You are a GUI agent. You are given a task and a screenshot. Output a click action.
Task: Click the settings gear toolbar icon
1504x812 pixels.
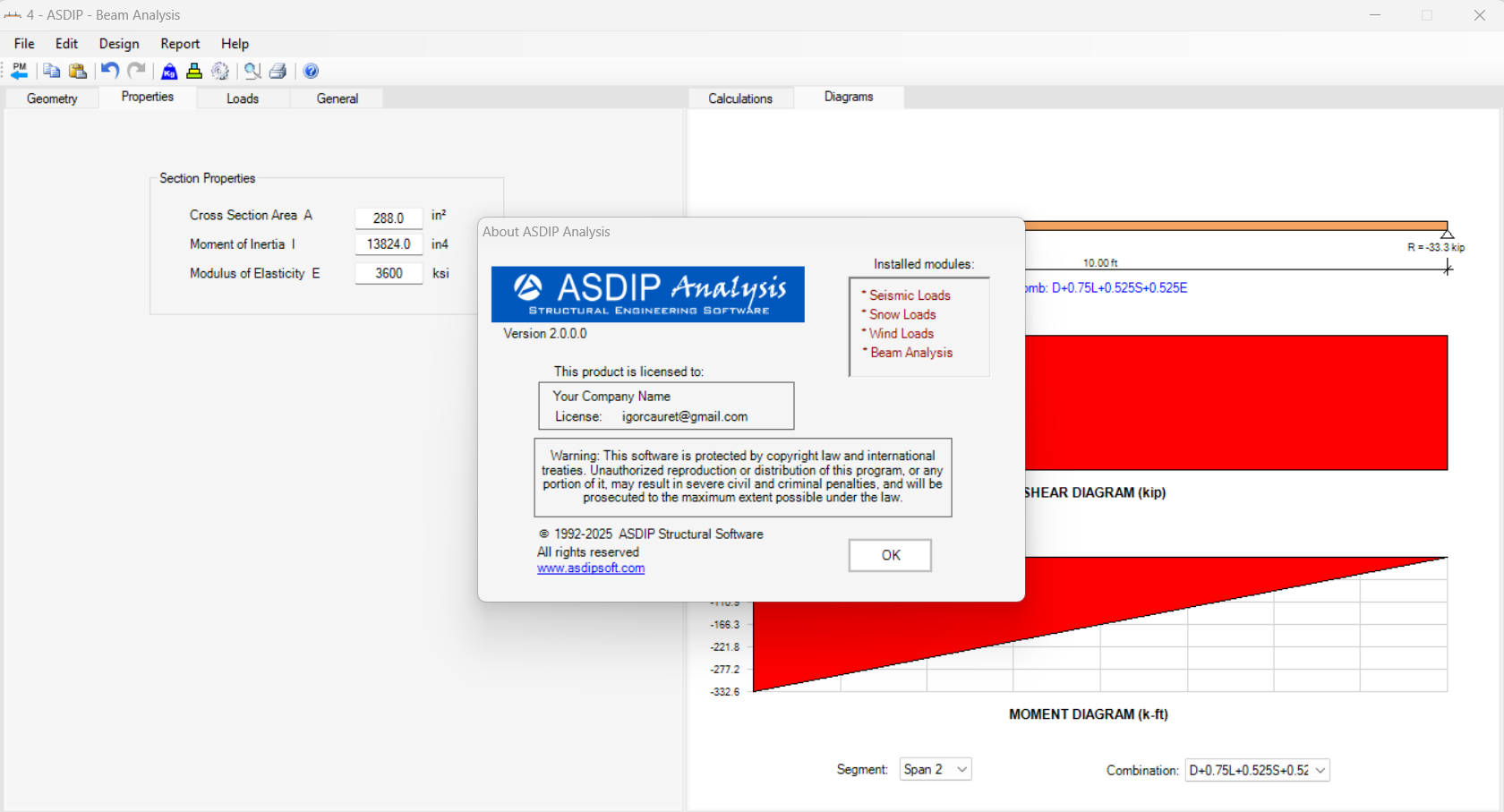[x=220, y=71]
